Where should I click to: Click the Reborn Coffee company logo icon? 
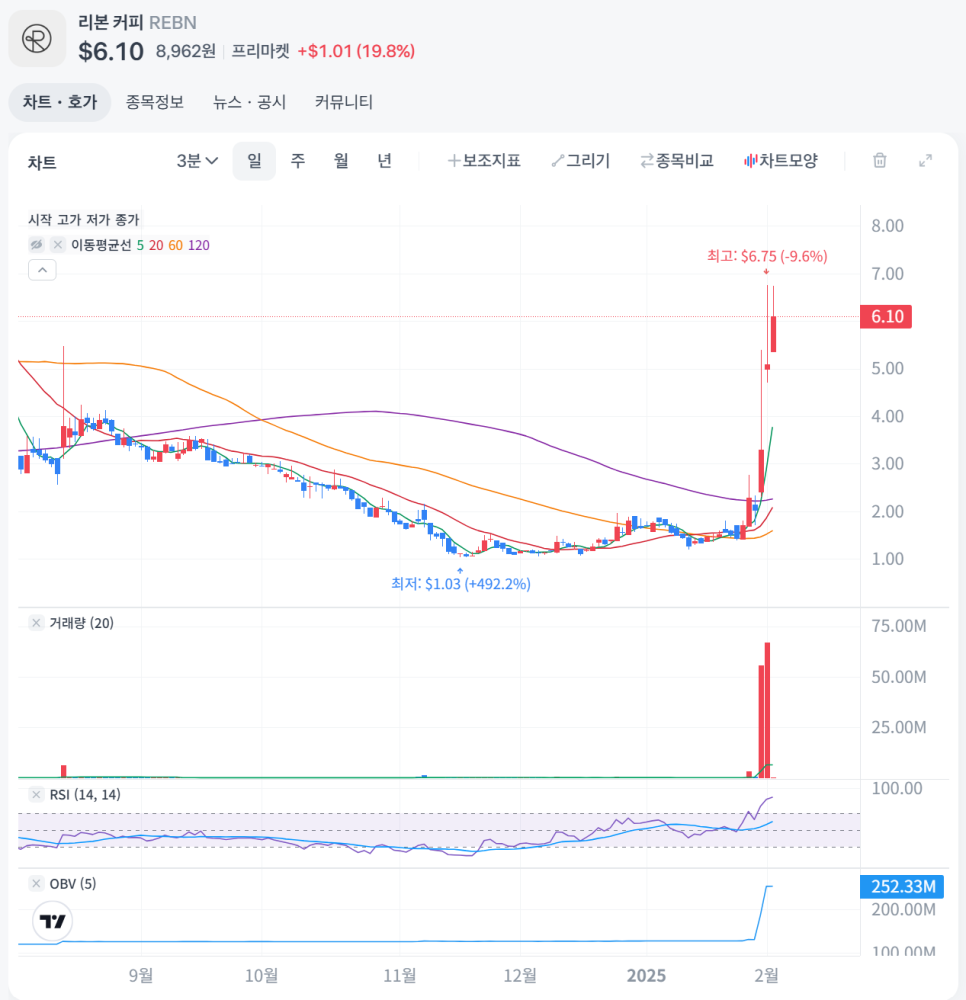coord(37,38)
